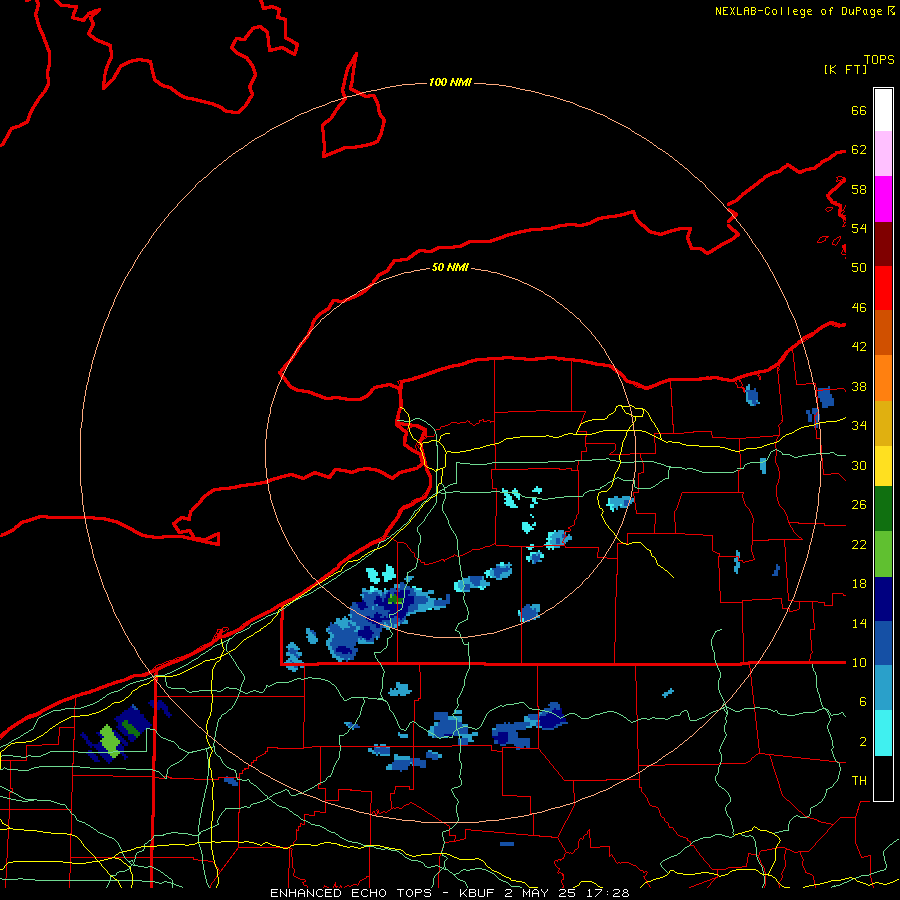Click the "TOPS" legend title

[879, 60]
